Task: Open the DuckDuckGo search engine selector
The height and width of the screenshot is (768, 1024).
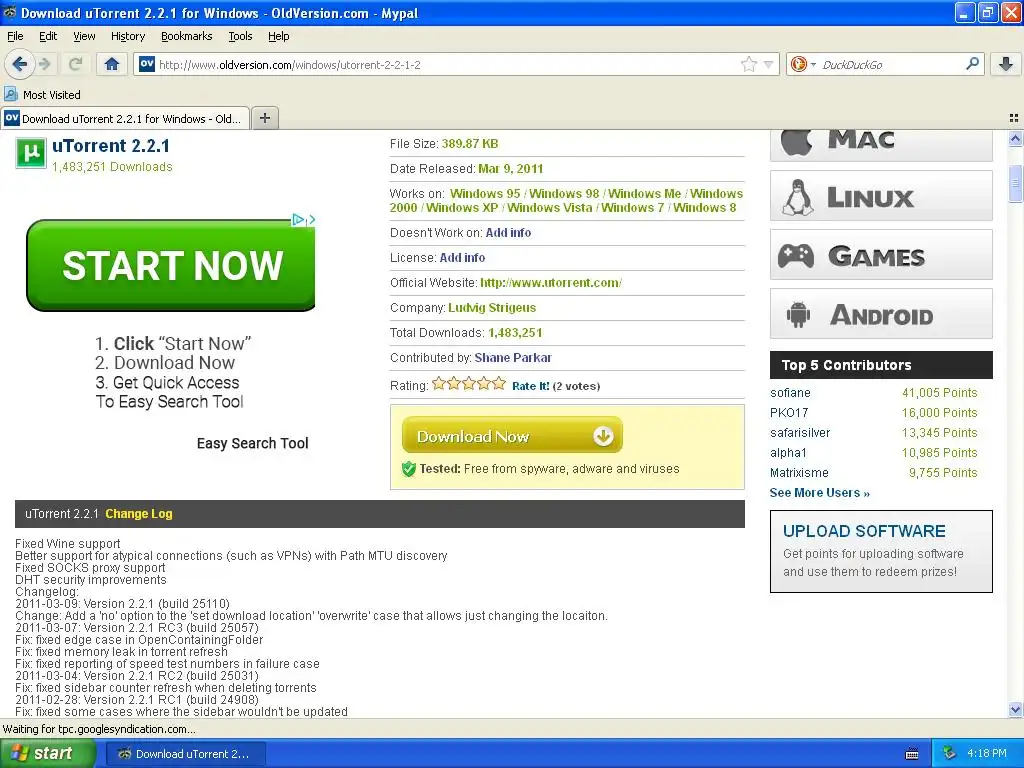Action: pos(803,64)
